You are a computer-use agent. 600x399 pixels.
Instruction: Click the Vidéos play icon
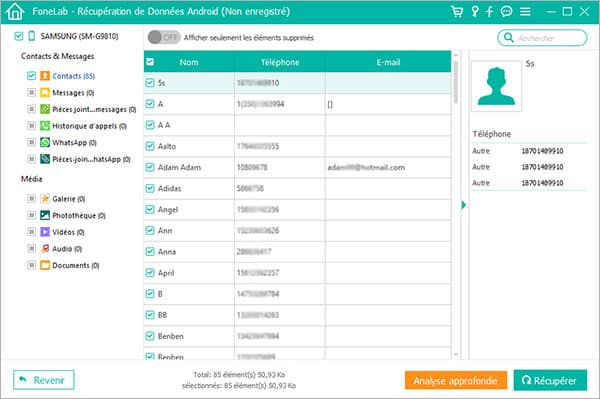pyautogui.click(x=45, y=232)
